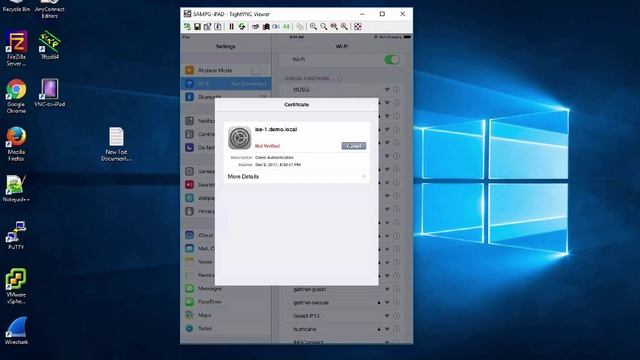Select Wi-Fi row in Settings sidebar
Image resolution: width=640 pixels, height=360 pixels.
tap(226, 84)
